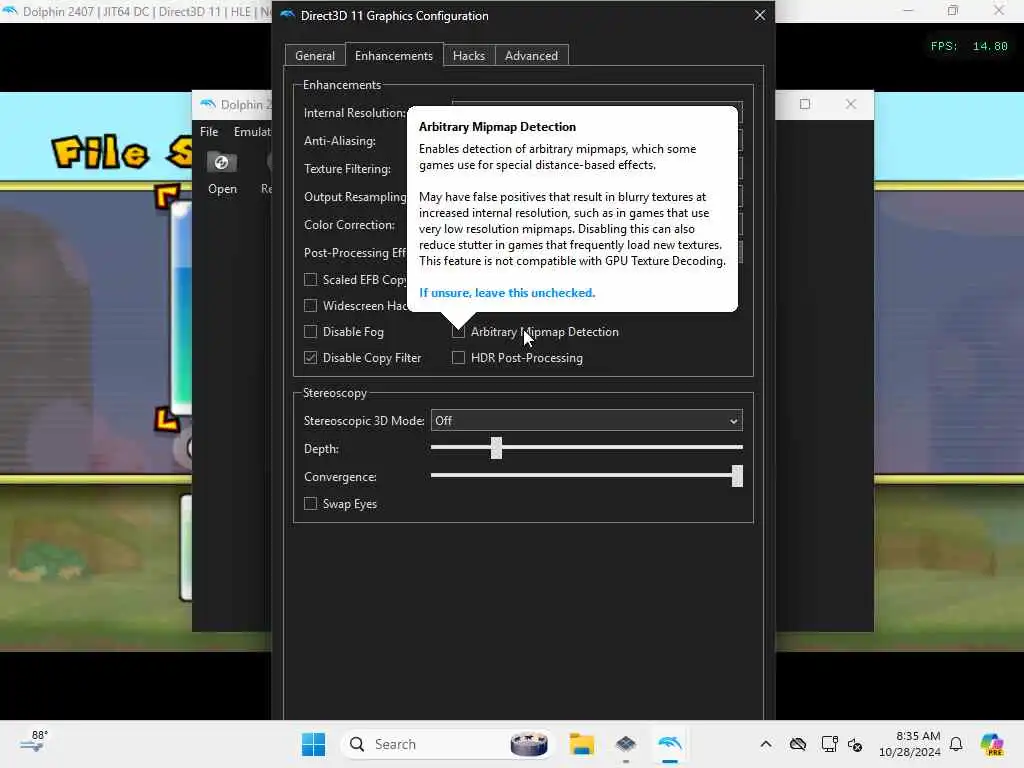Select the Enhancements tab
The image size is (1024, 768).
click(394, 56)
